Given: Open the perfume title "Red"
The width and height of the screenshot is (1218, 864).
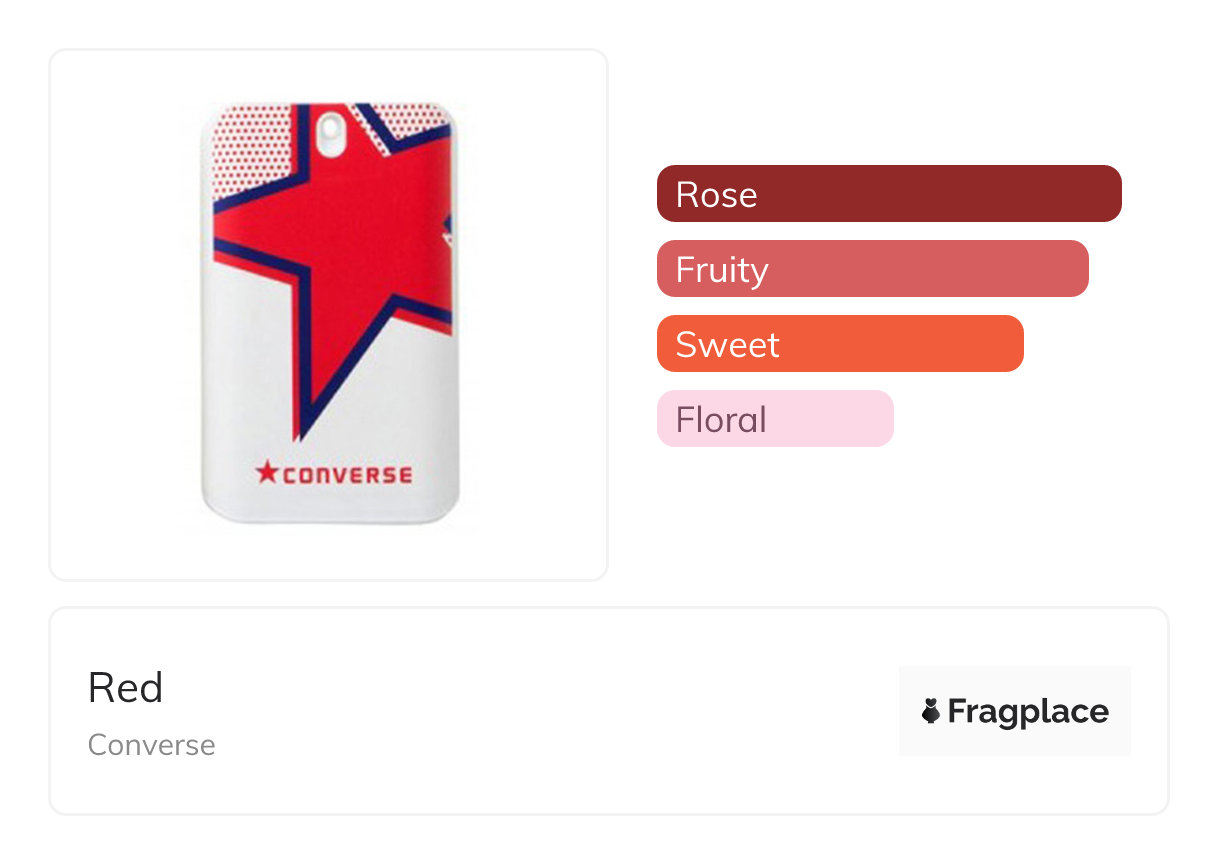Looking at the screenshot, I should pos(125,688).
